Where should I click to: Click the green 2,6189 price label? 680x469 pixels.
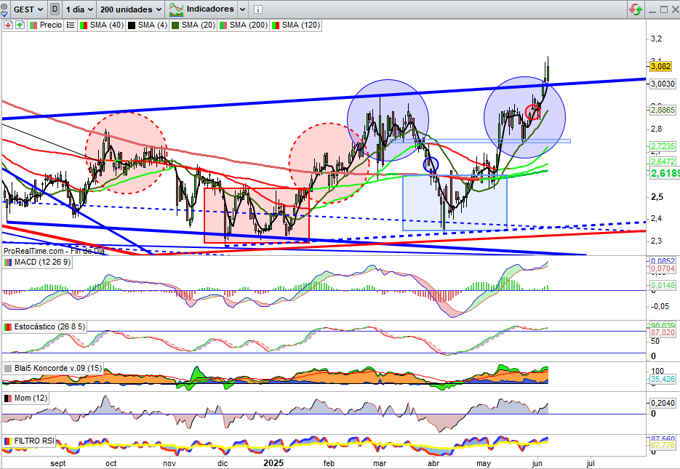665,173
